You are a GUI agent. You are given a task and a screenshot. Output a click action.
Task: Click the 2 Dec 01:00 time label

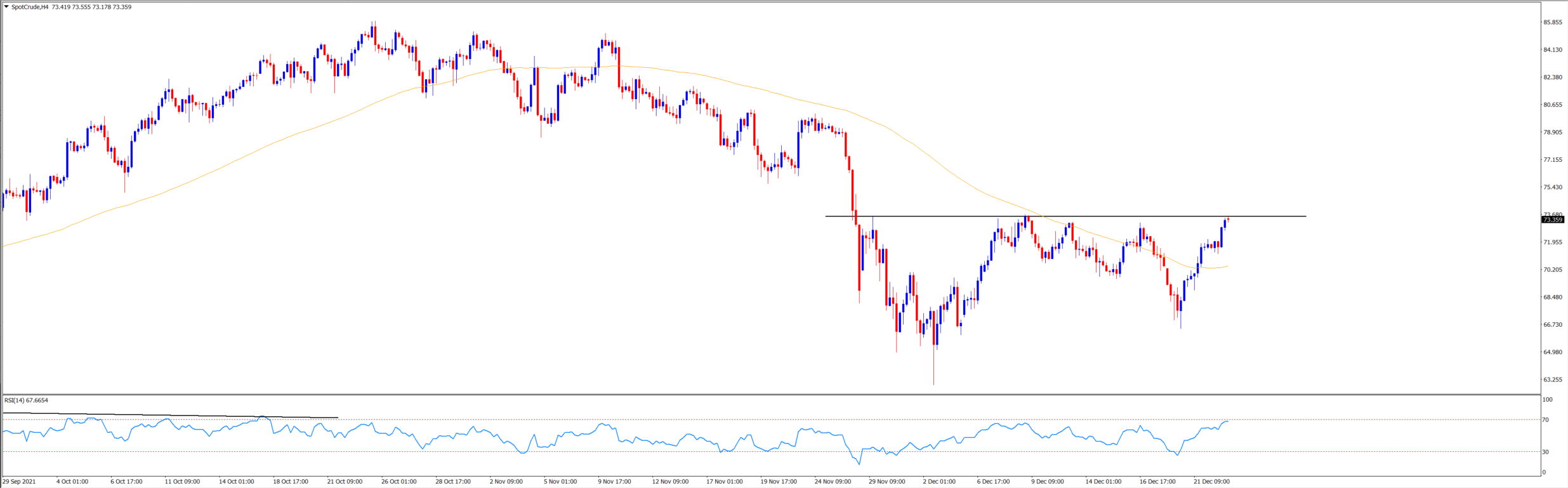tap(939, 482)
